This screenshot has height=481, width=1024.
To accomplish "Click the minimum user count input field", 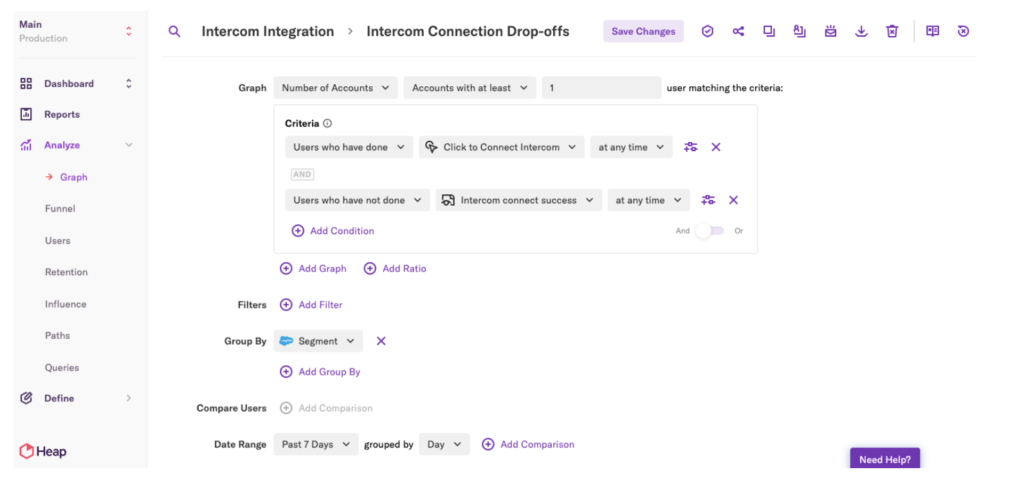I will [601, 87].
